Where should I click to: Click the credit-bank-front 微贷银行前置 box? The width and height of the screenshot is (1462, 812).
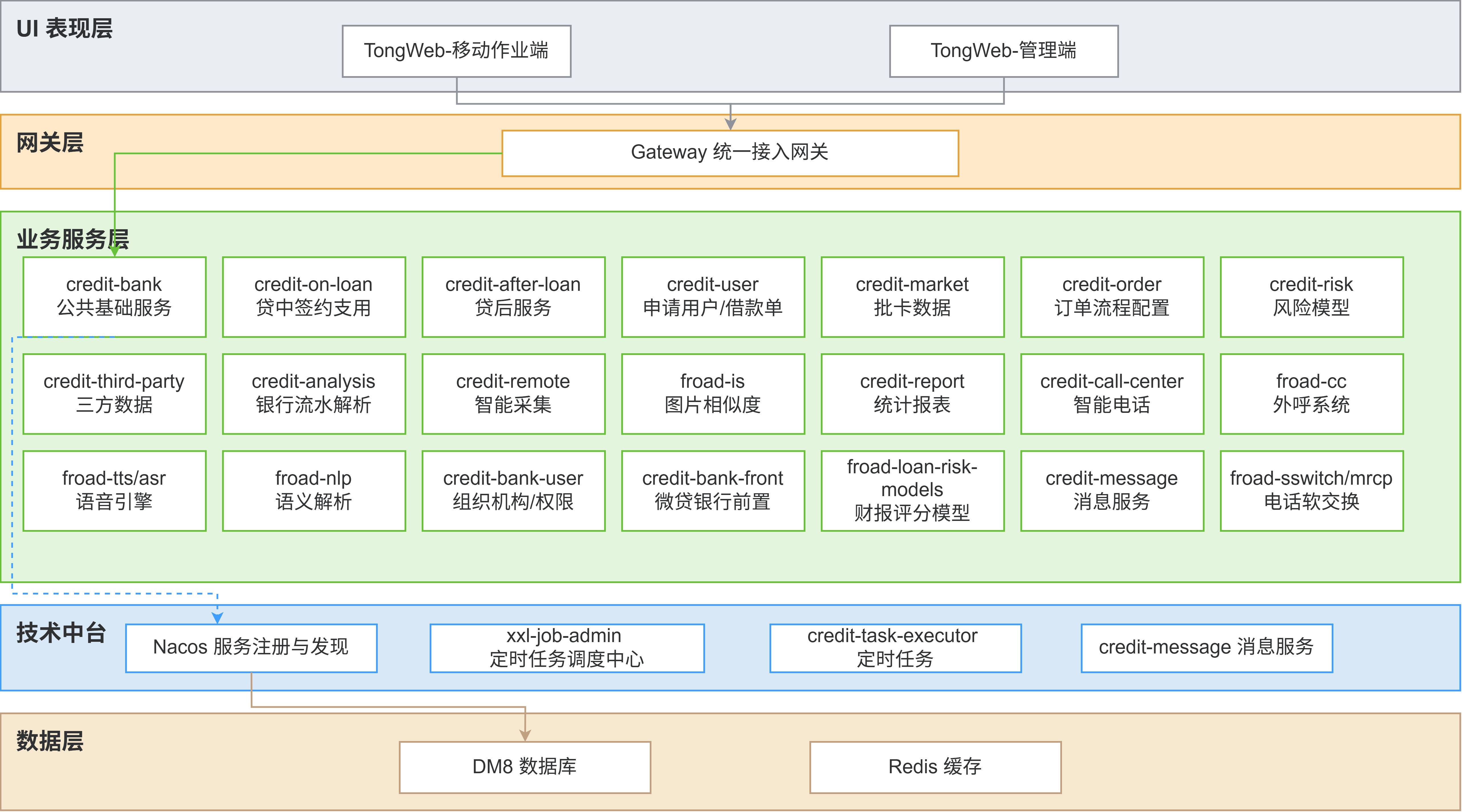713,491
